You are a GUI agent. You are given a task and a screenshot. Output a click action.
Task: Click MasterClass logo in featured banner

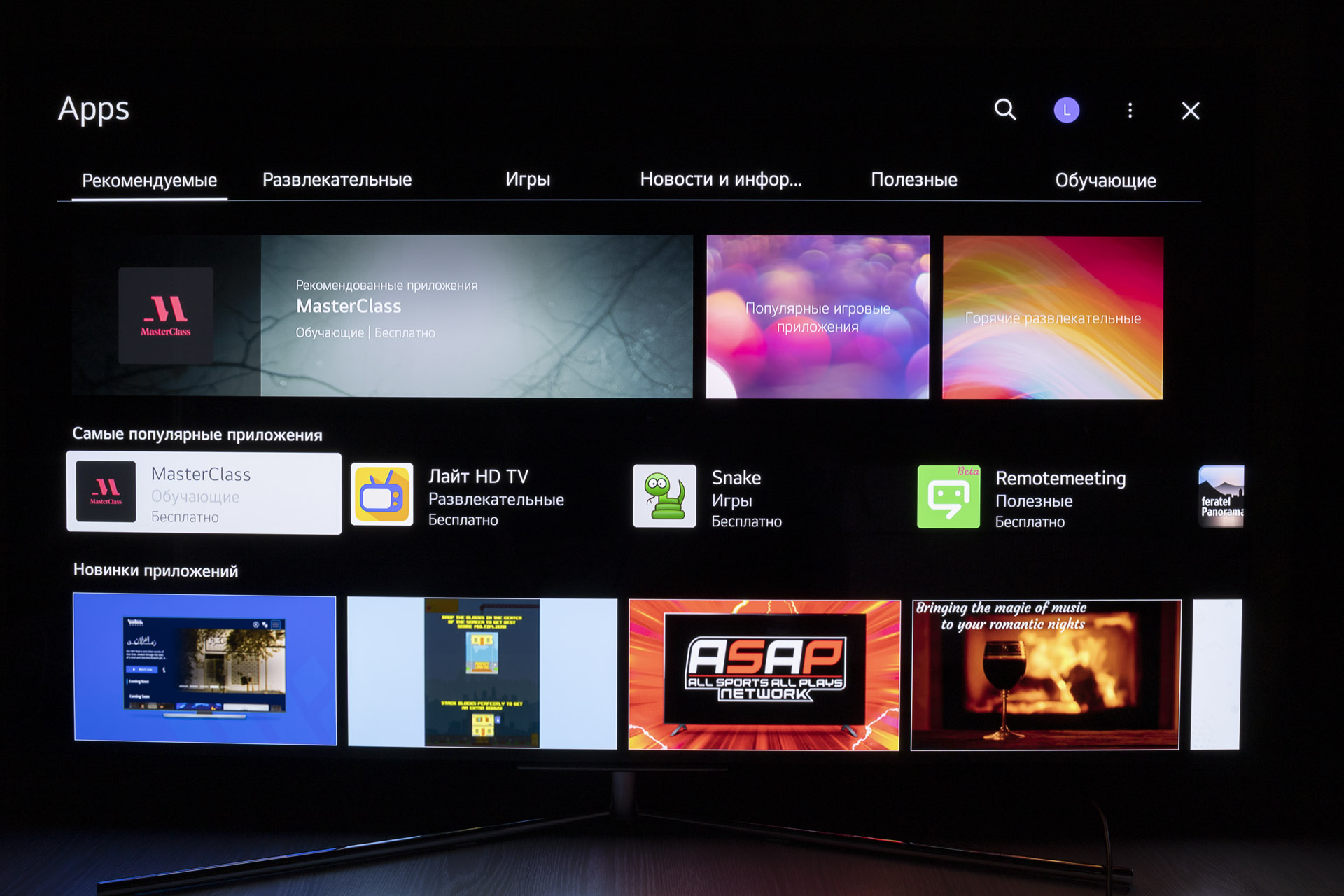[x=166, y=315]
